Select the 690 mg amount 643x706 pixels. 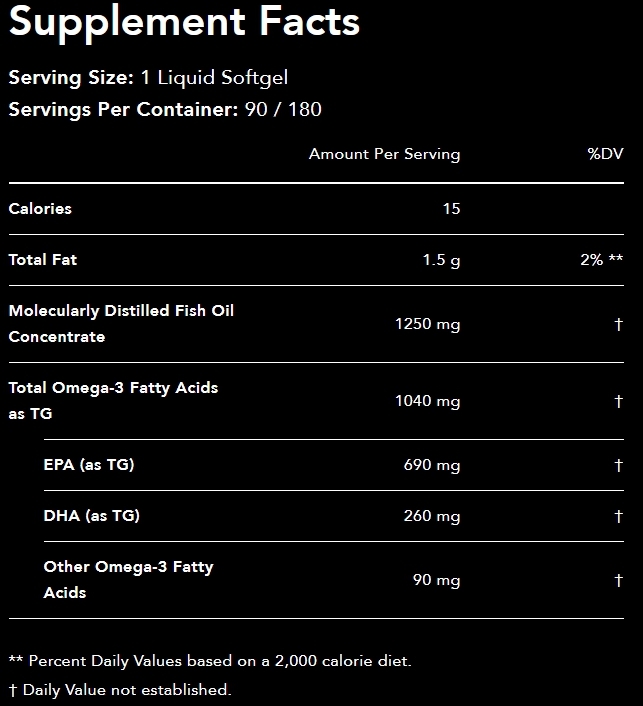pyautogui.click(x=432, y=465)
